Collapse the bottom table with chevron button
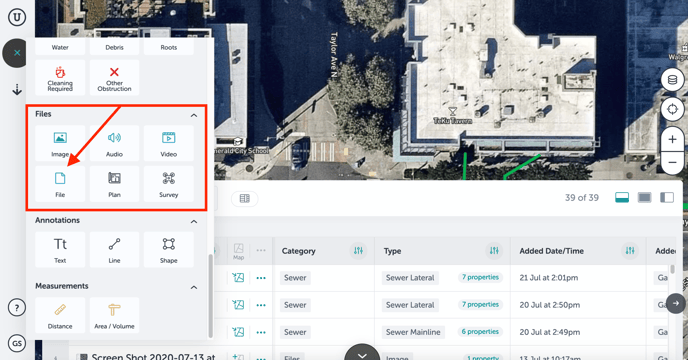This screenshot has width=688, height=360. point(362,353)
